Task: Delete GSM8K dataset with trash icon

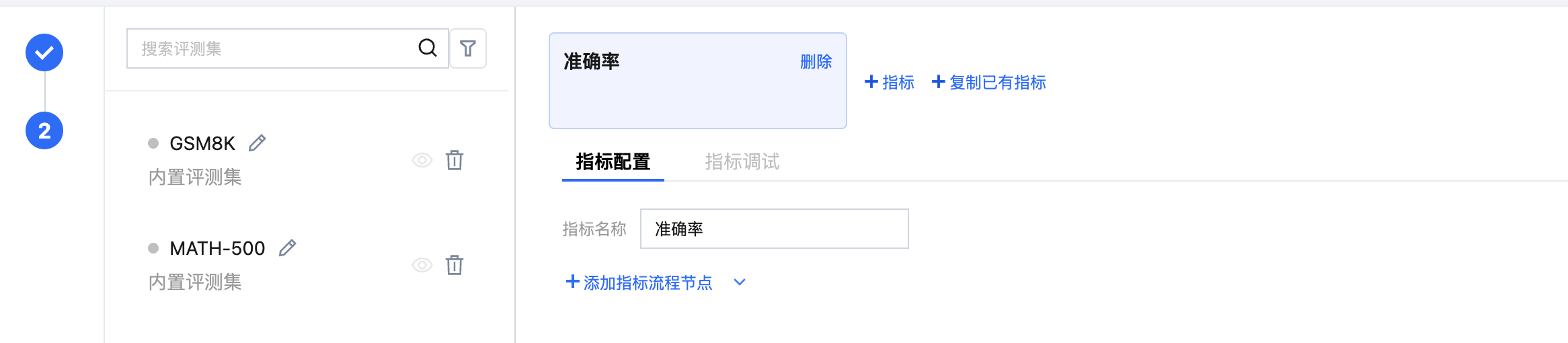Action: (455, 160)
